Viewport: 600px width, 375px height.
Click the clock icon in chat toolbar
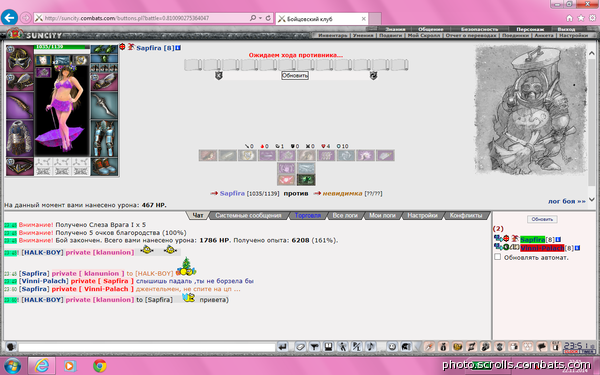click(x=392, y=347)
